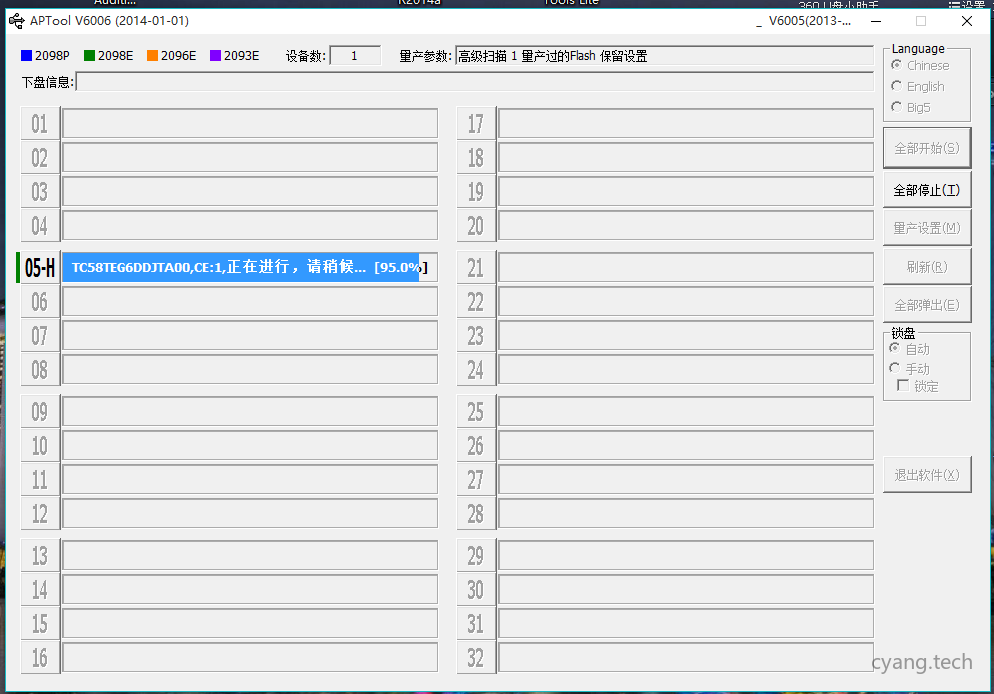Click port number 03 button
This screenshot has height=694, width=994.
pos(39,191)
